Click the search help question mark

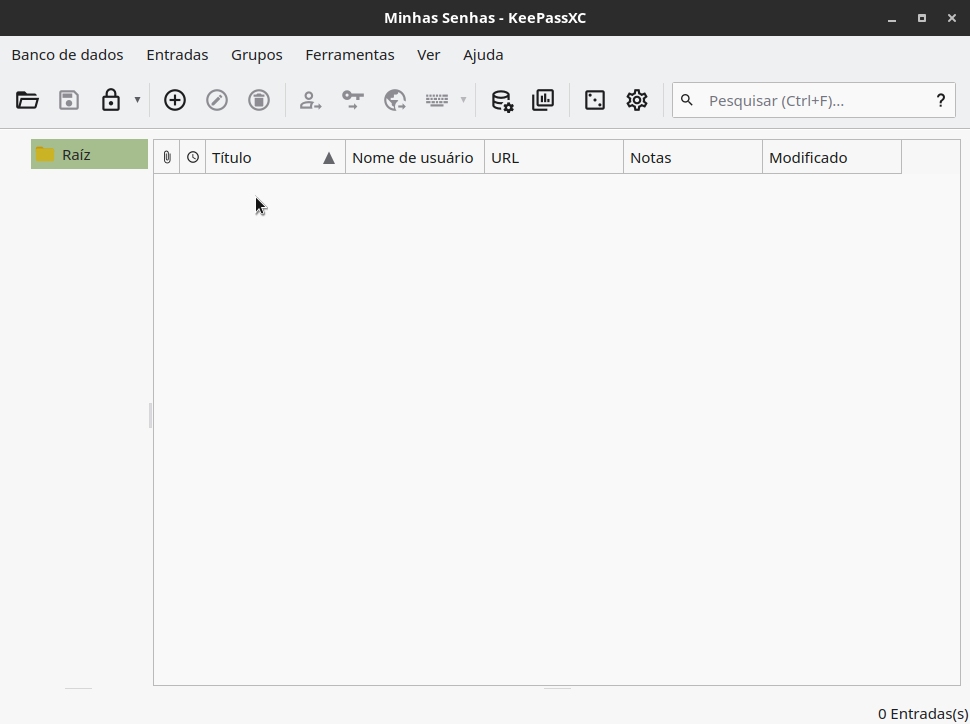tap(940, 100)
